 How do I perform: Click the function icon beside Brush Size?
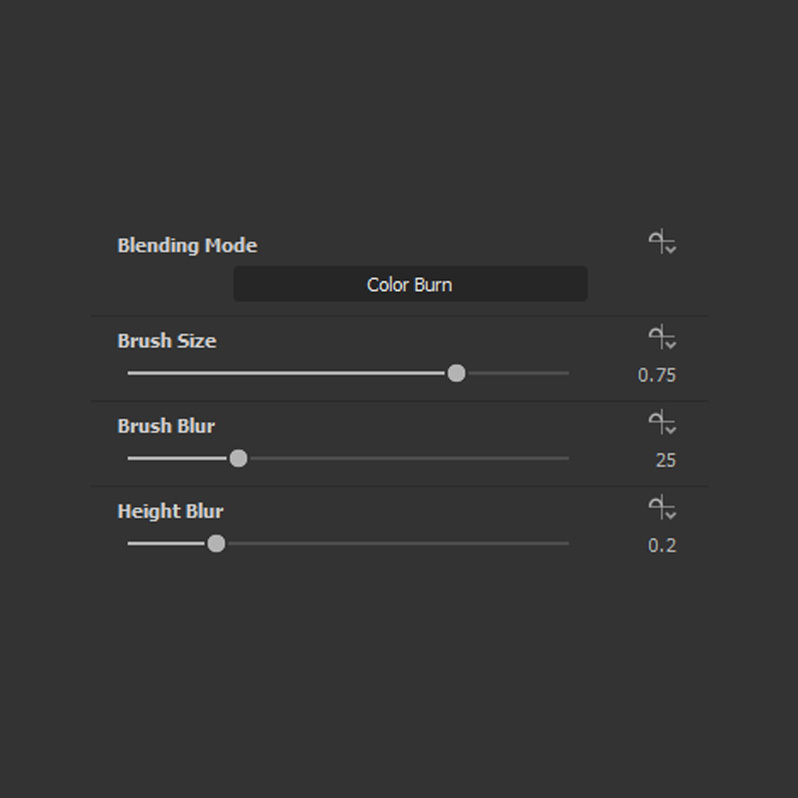[662, 337]
